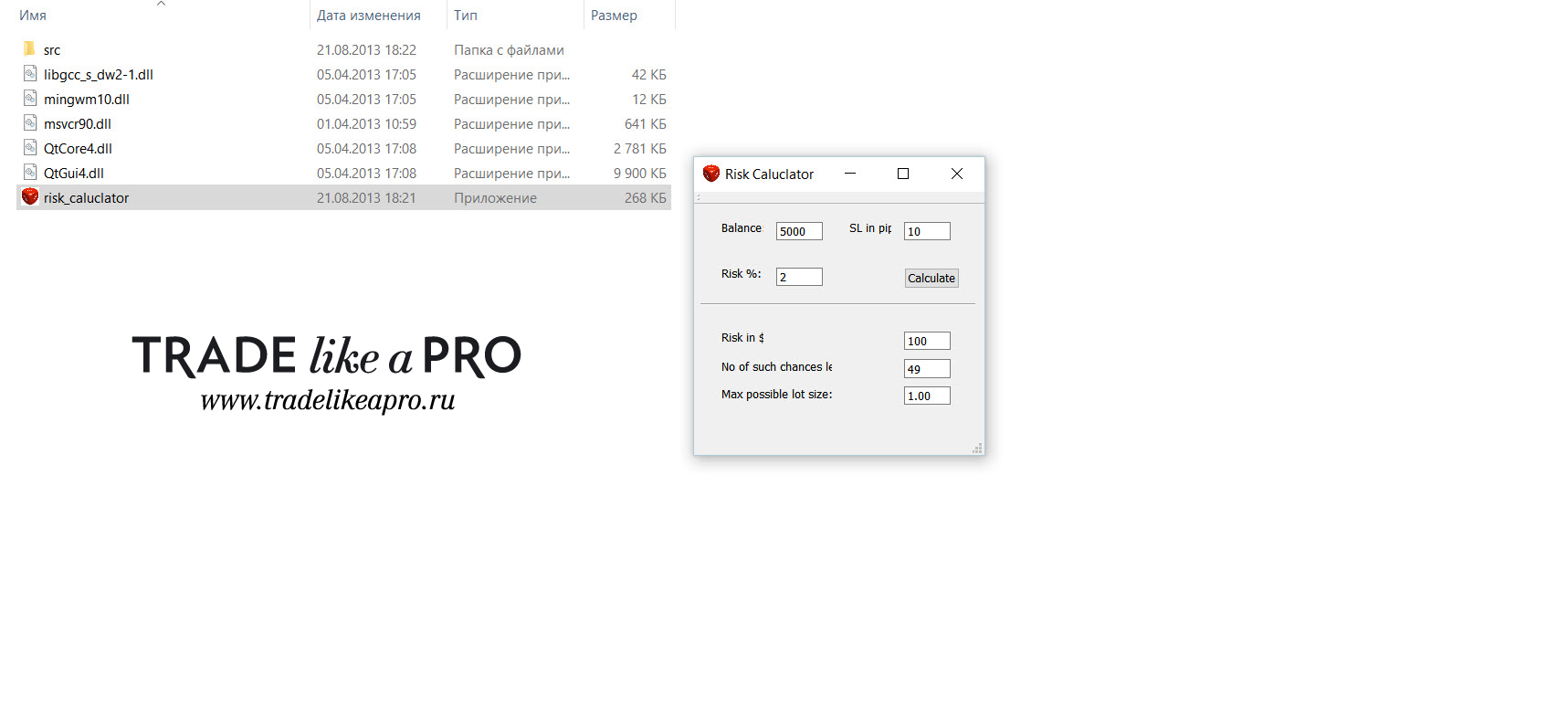Click the Calculate button

(x=931, y=278)
